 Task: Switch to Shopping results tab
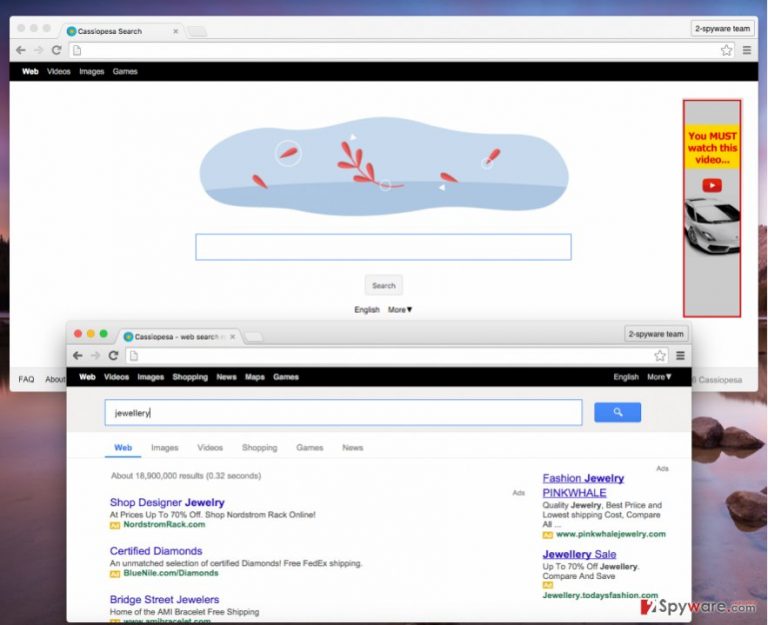pyautogui.click(x=260, y=448)
